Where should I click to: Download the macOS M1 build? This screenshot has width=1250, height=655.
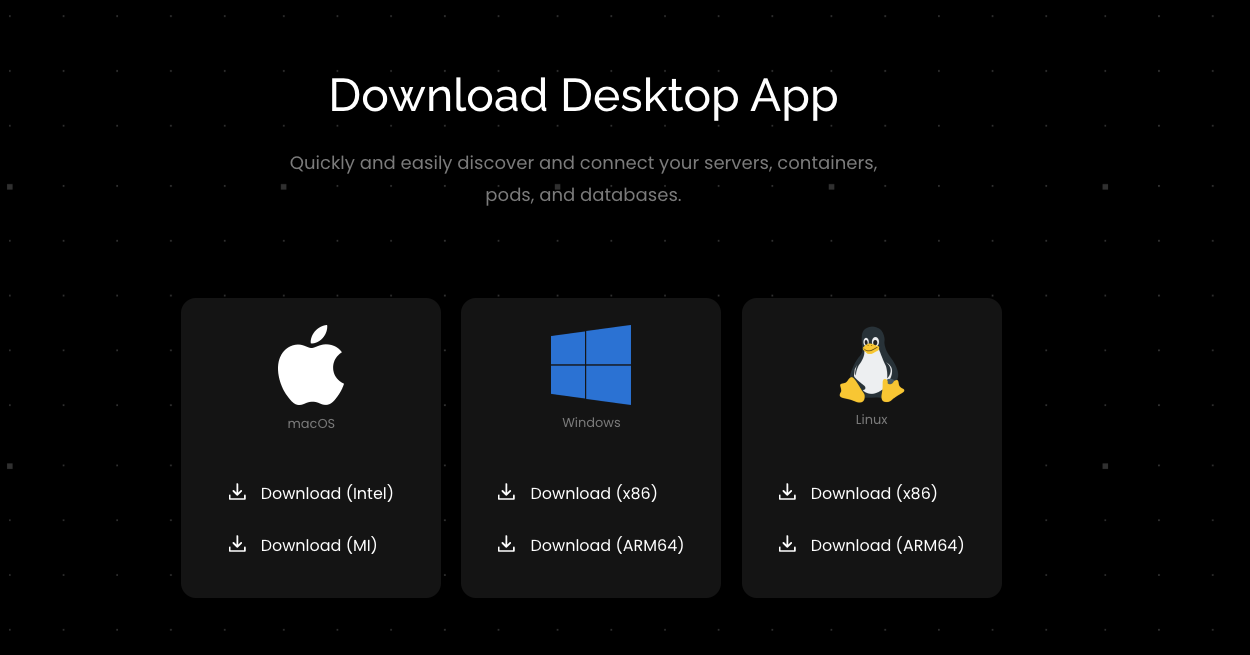tap(319, 545)
